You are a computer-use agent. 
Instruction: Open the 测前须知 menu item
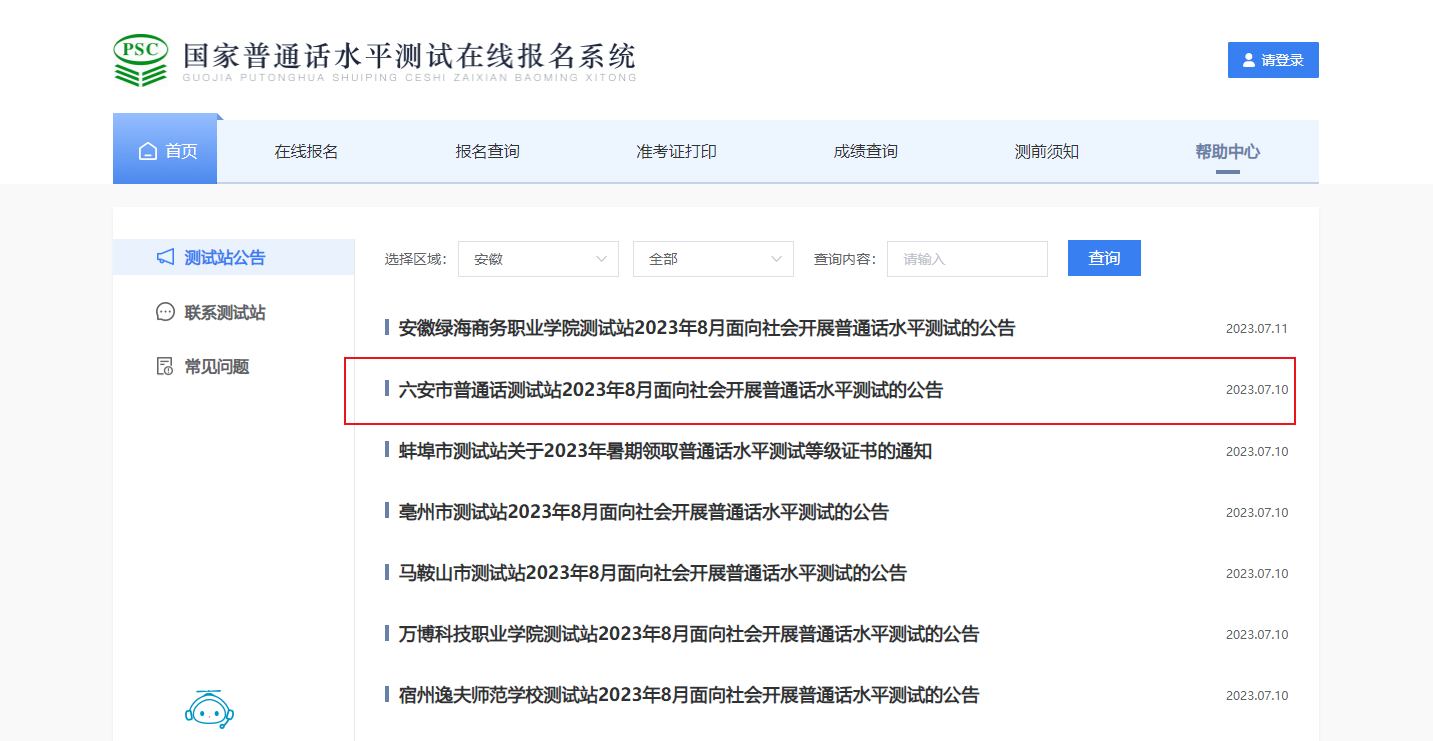coord(1047,152)
